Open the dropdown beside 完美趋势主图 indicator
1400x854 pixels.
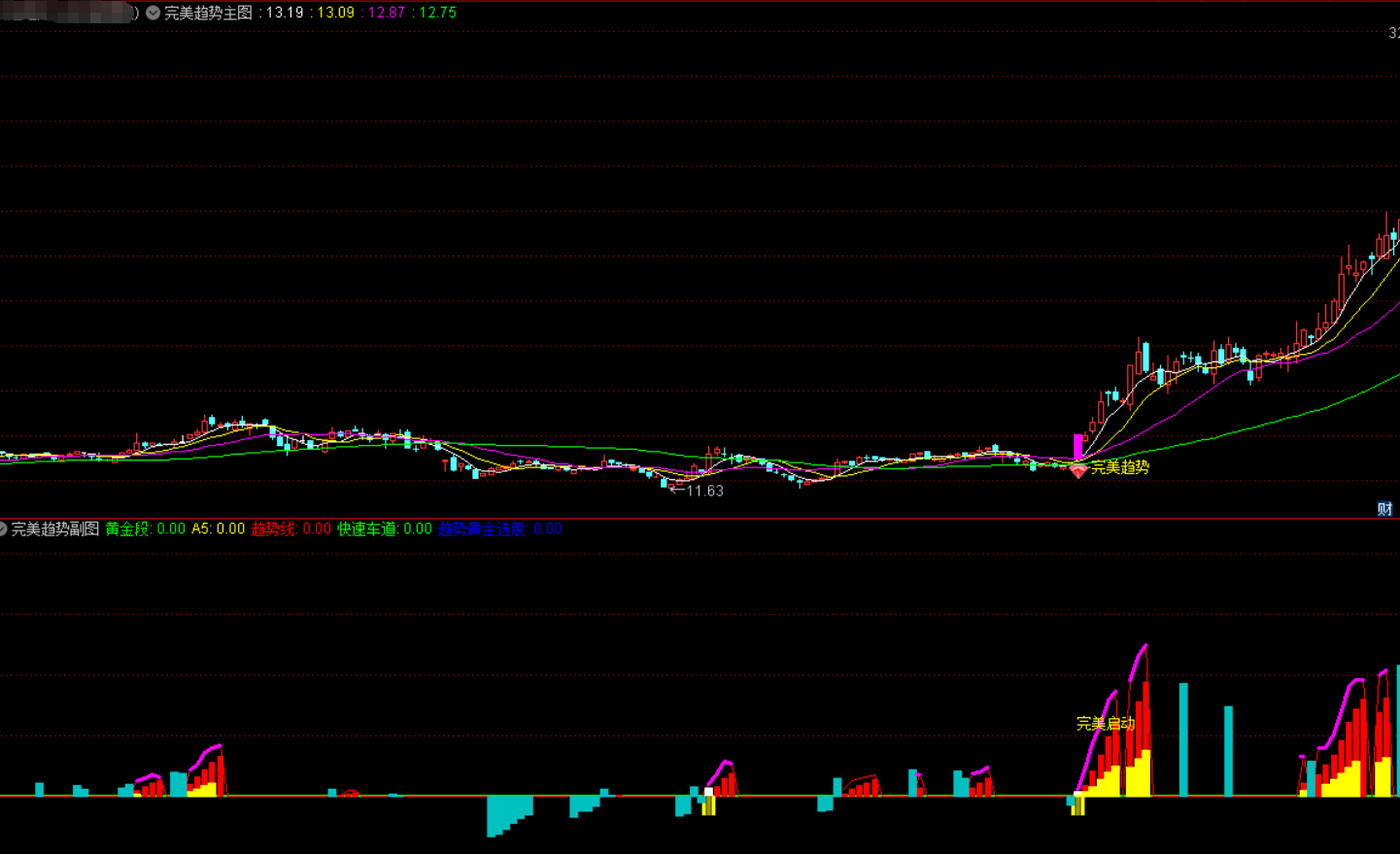pos(154,13)
